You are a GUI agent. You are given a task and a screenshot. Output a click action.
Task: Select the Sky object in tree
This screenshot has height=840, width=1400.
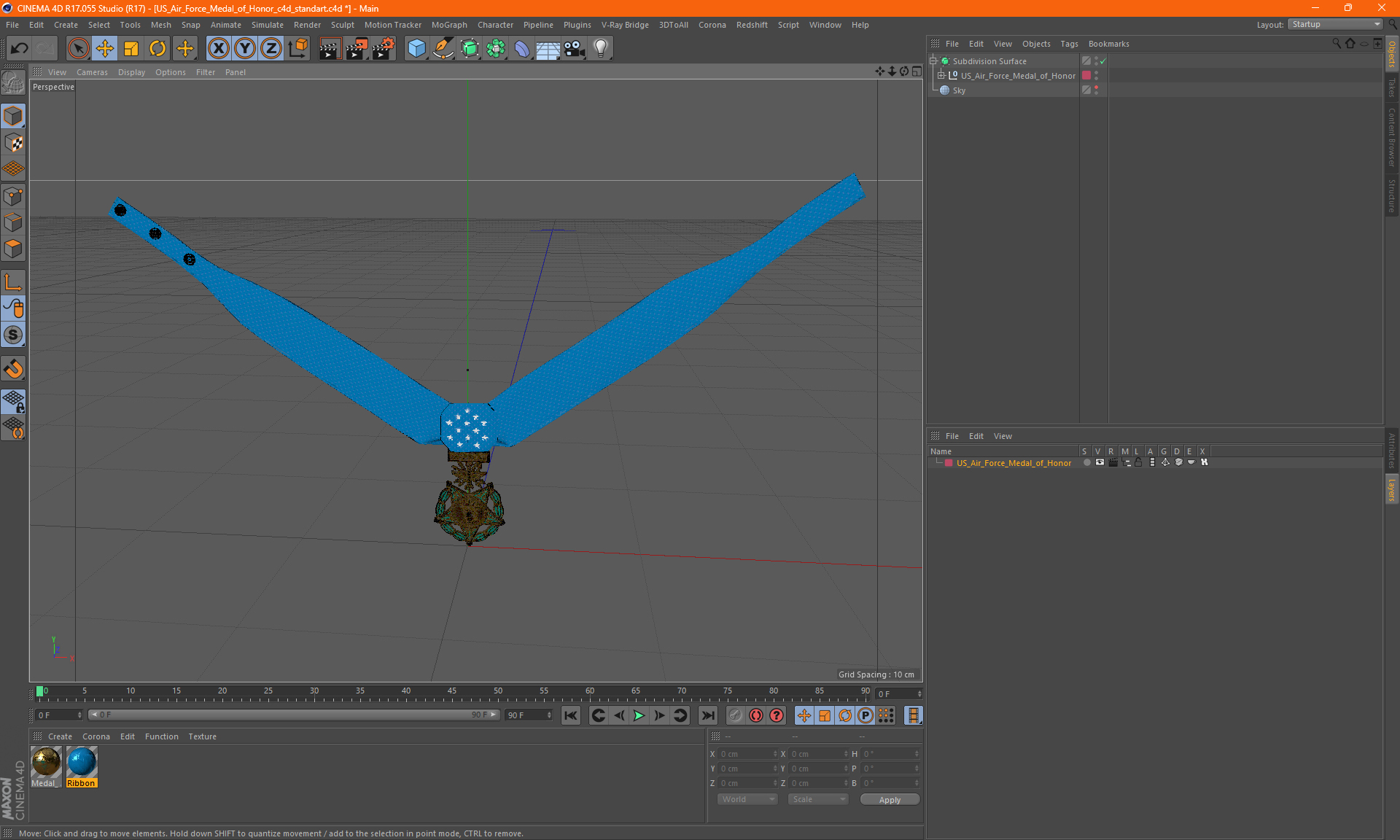[x=959, y=90]
